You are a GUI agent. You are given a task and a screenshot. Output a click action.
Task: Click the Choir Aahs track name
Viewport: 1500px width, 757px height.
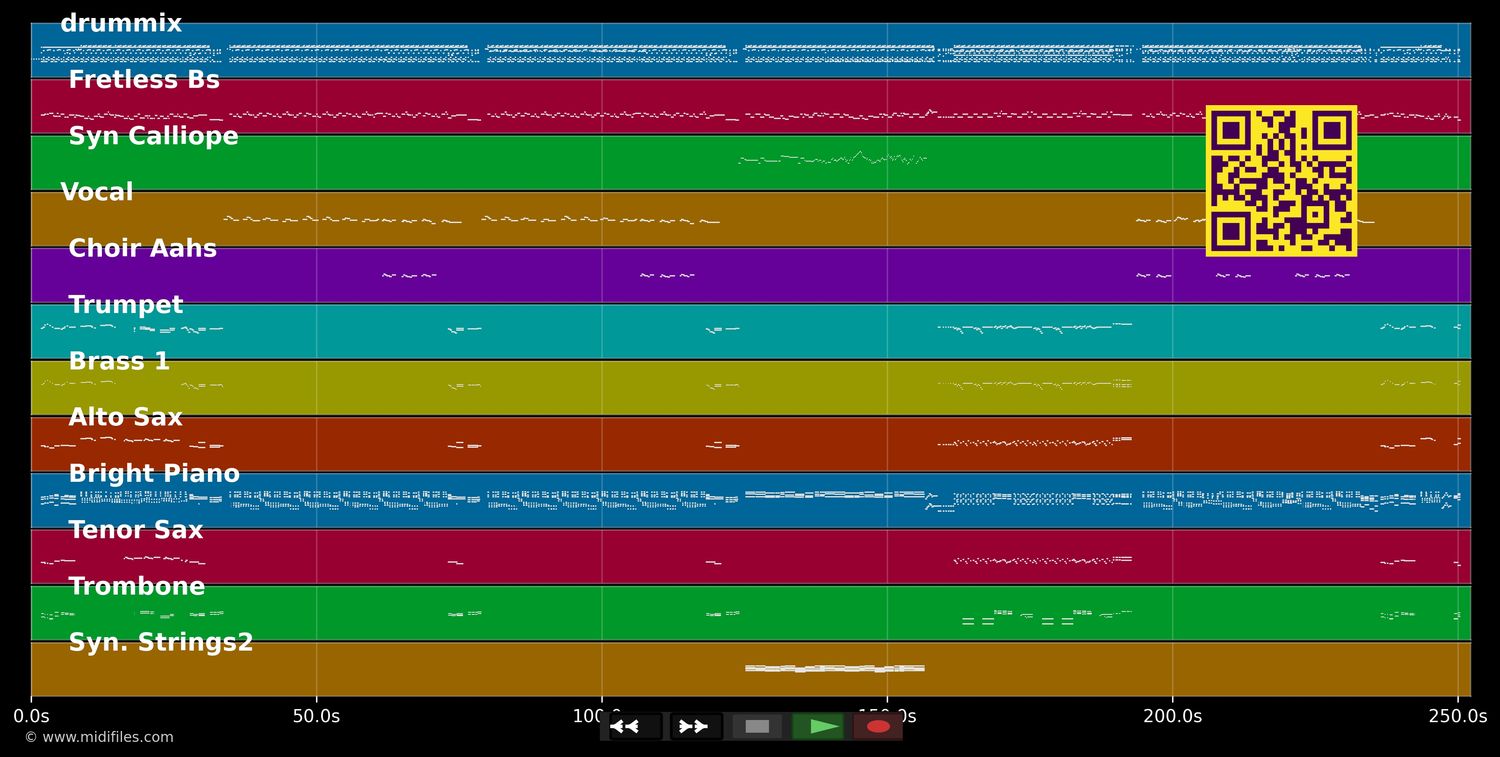142,249
